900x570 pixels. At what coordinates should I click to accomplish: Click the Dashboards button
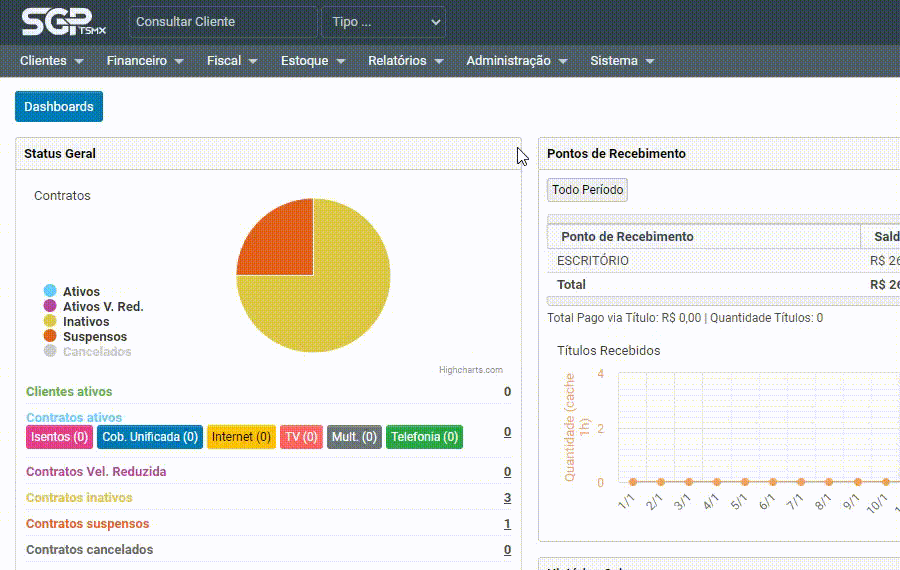tap(59, 107)
